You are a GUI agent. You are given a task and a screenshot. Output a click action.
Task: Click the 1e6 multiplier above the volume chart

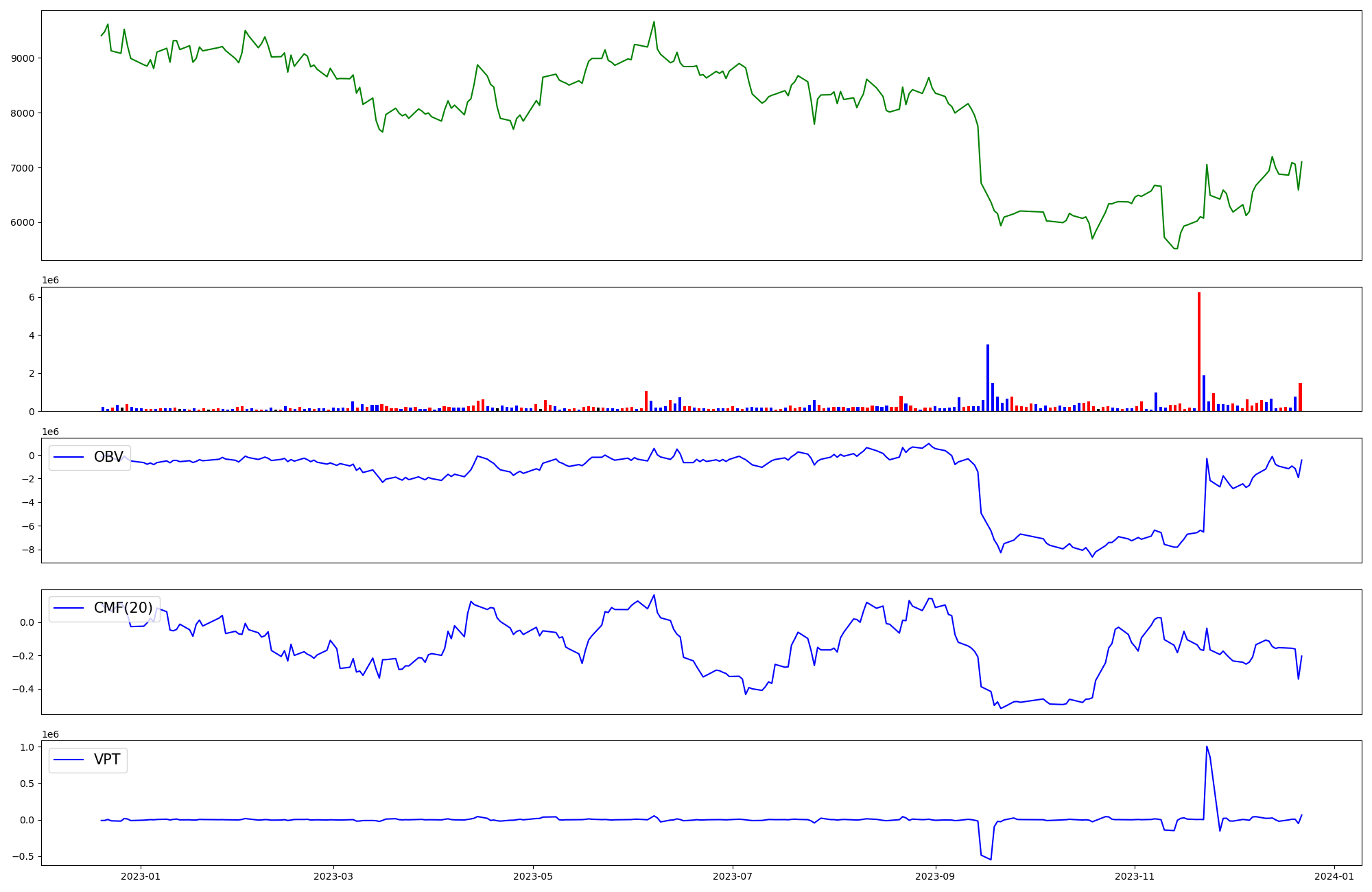point(51,281)
